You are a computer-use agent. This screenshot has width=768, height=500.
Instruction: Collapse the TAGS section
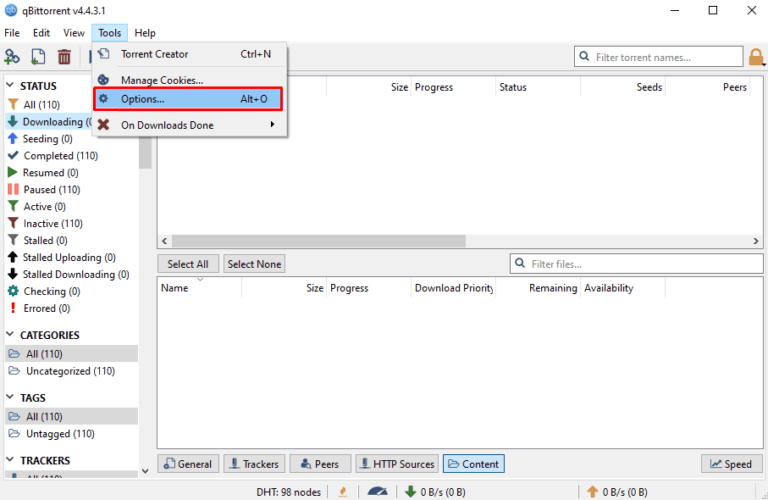pyautogui.click(x=10, y=397)
